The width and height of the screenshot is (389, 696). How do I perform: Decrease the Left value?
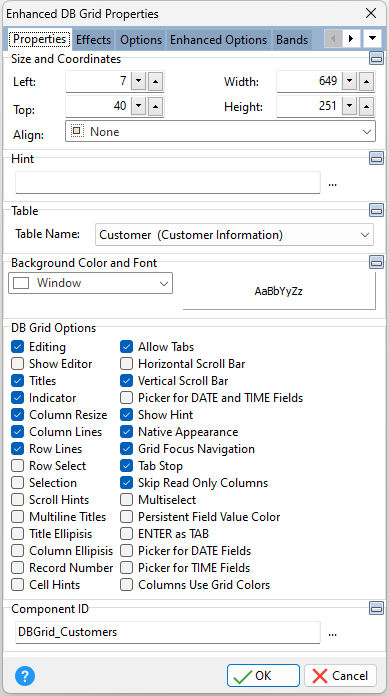(x=139, y=82)
